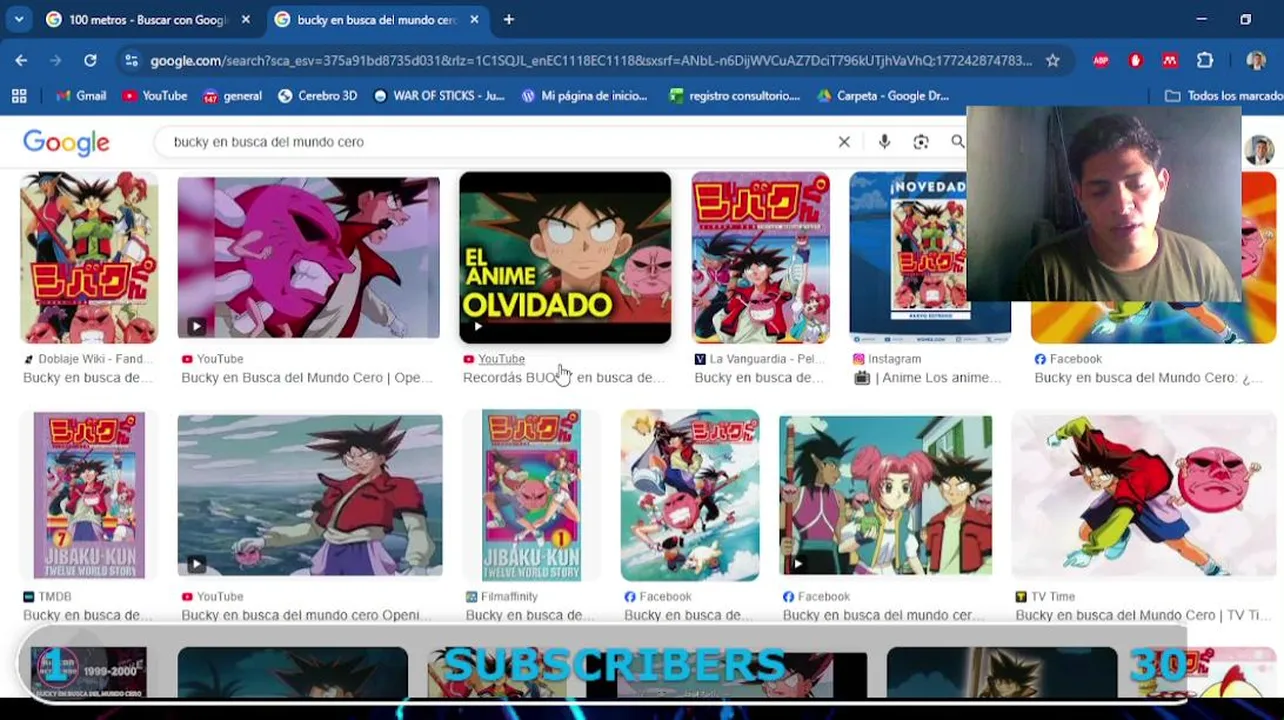Close the '100 metros' tab
Image resolution: width=1284 pixels, height=720 pixels.
[x=246, y=19]
